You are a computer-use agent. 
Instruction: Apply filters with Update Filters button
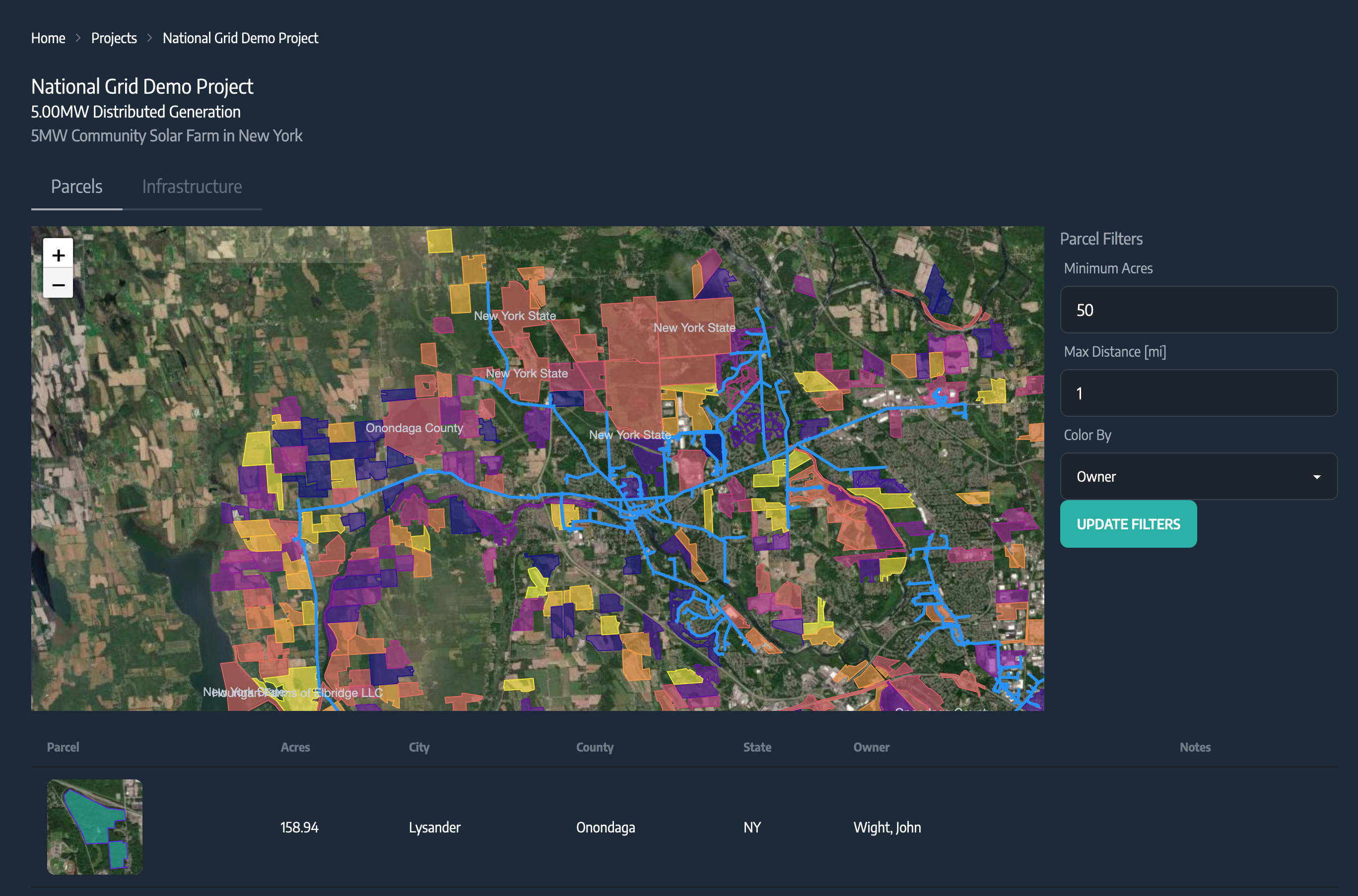(1128, 524)
